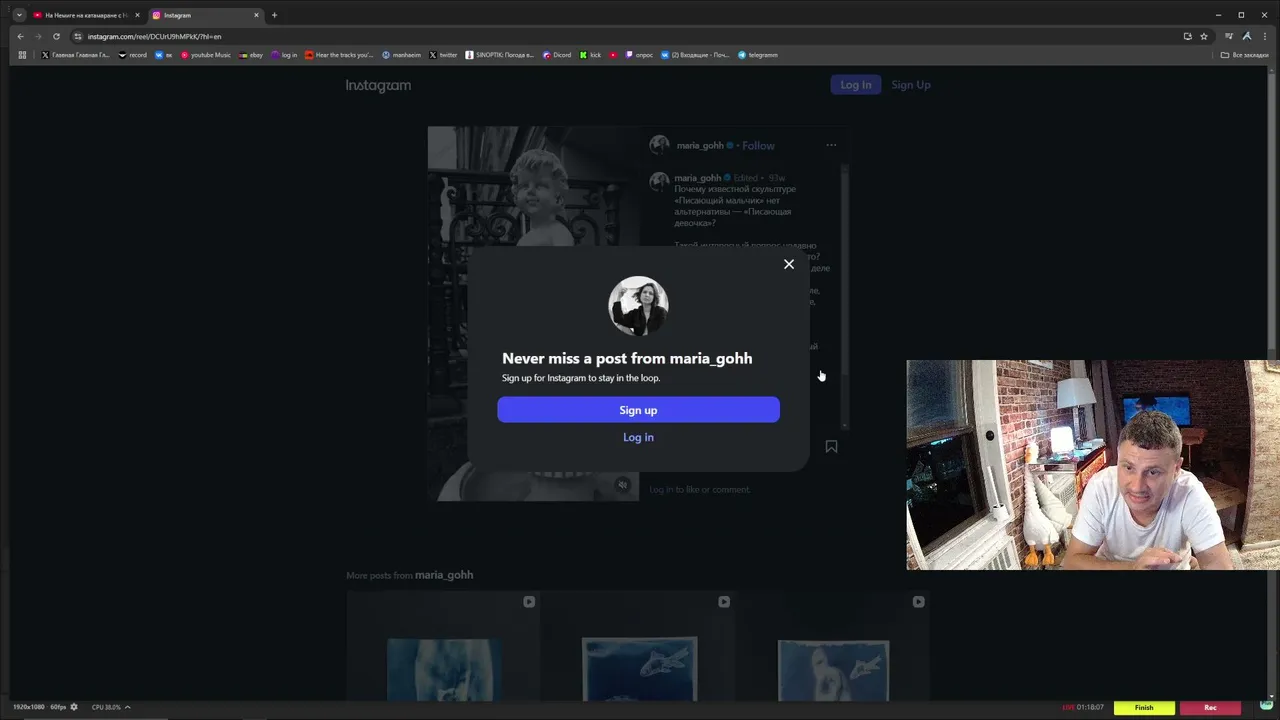This screenshot has width=1280, height=720.
Task: Open the 'вк' bookmark
Action: 164,55
